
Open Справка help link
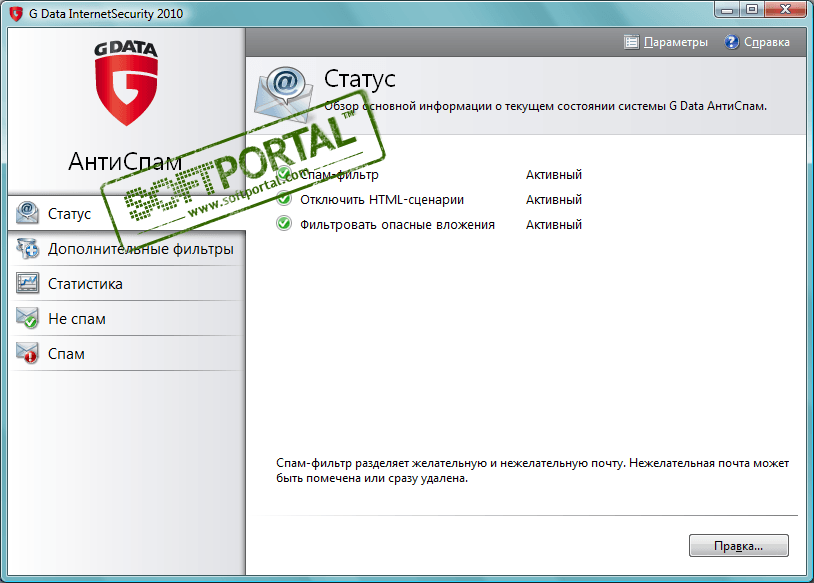point(757,42)
